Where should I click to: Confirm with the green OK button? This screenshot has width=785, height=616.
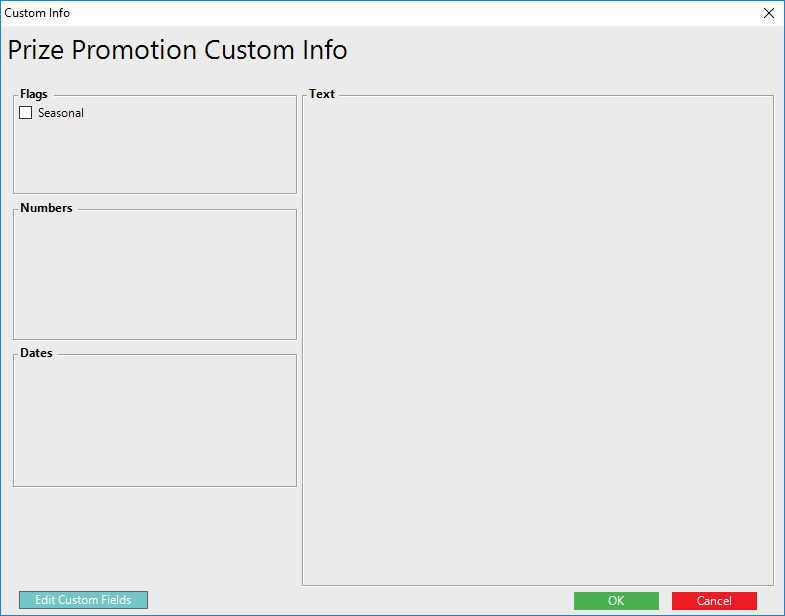(616, 600)
